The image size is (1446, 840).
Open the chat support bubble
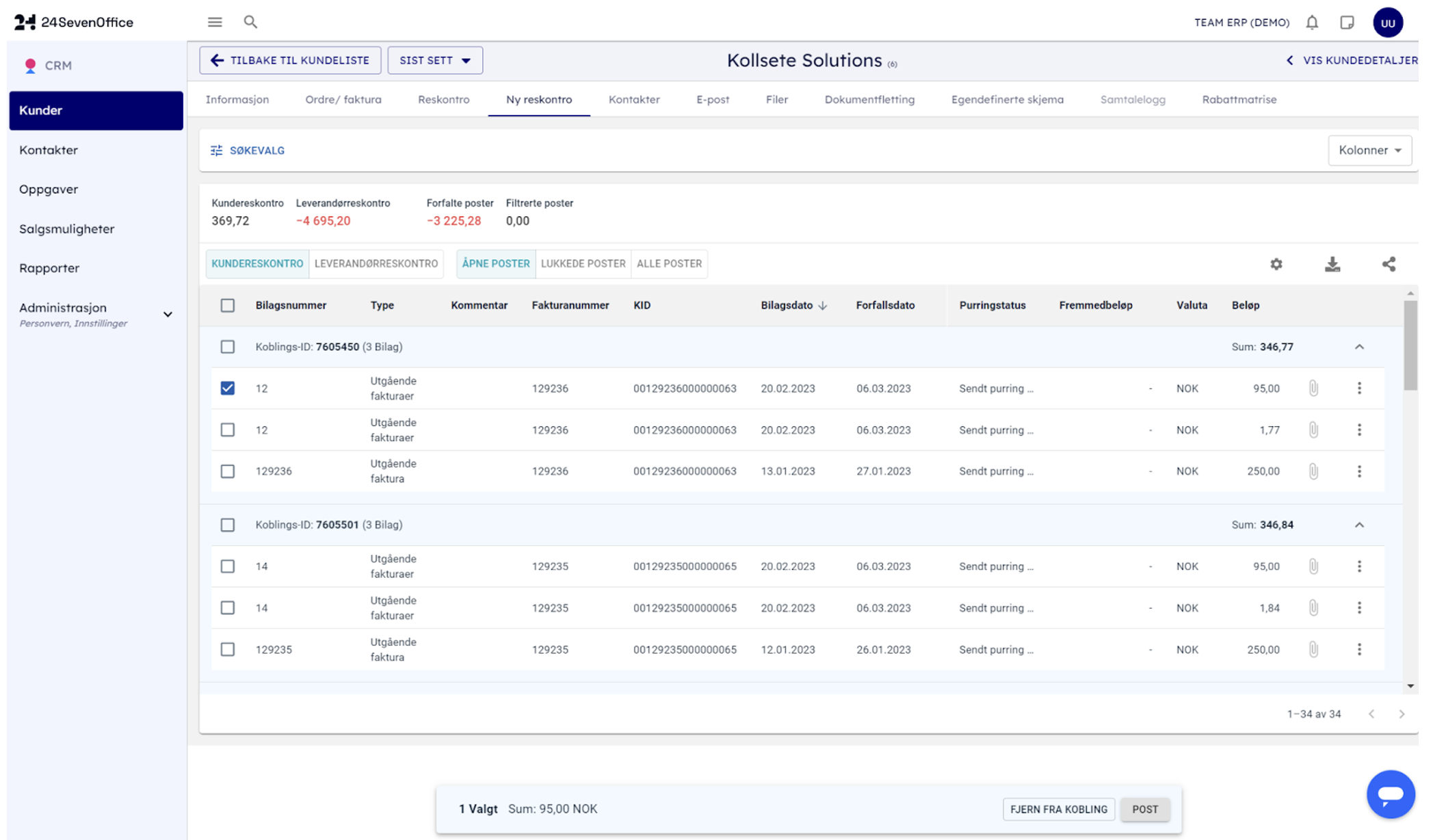(1391, 794)
